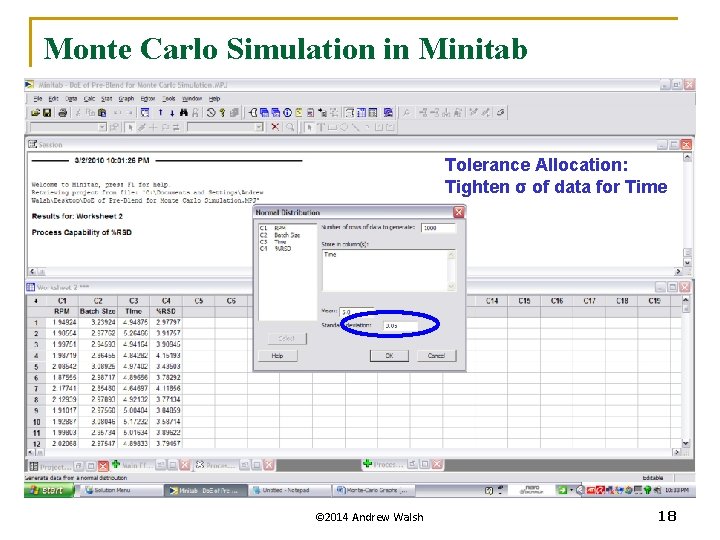
Task: Click the Standard deviation input field
Action: pyautogui.click(x=400, y=326)
